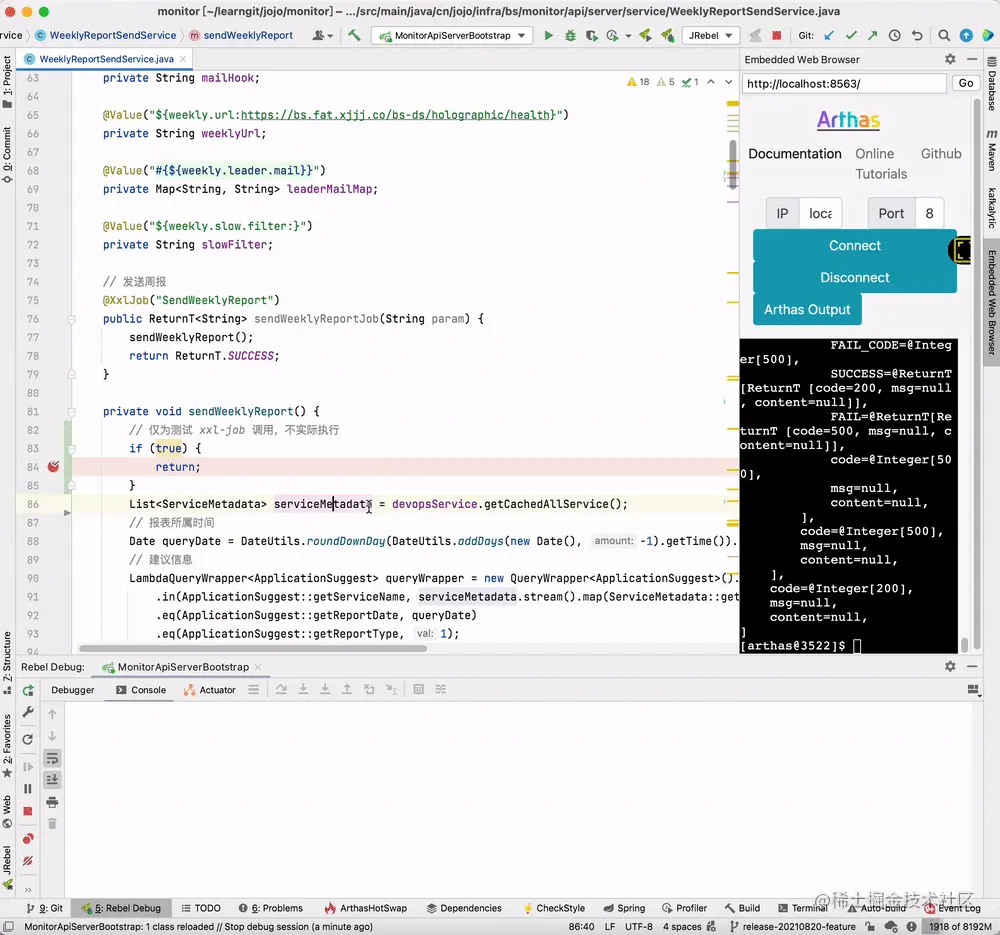Switch to Console tab

141,690
